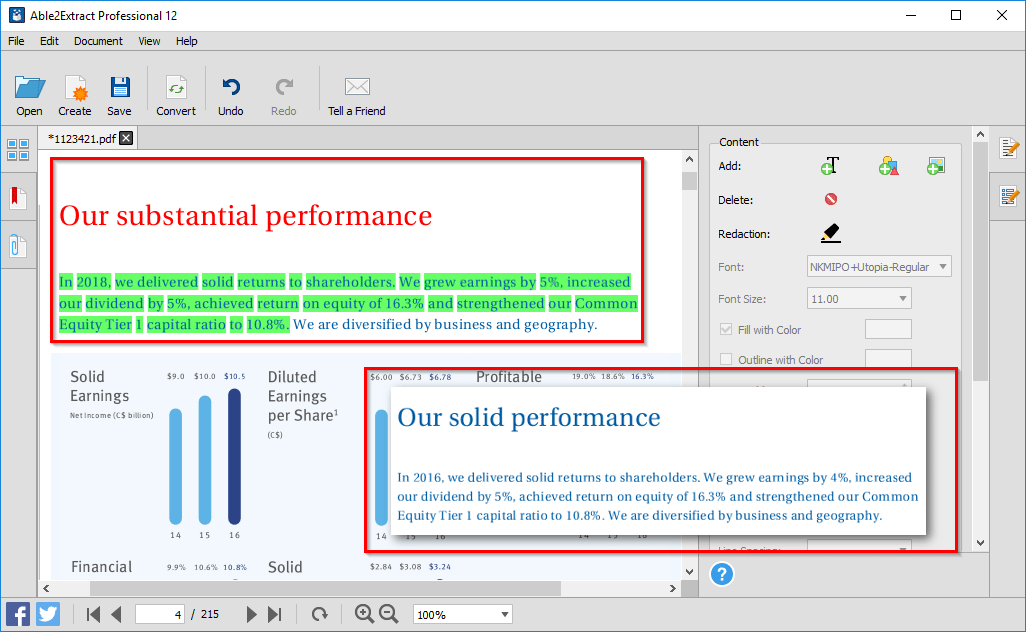Image resolution: width=1026 pixels, height=632 pixels.
Task: Open the Edit menu
Action: [49, 41]
